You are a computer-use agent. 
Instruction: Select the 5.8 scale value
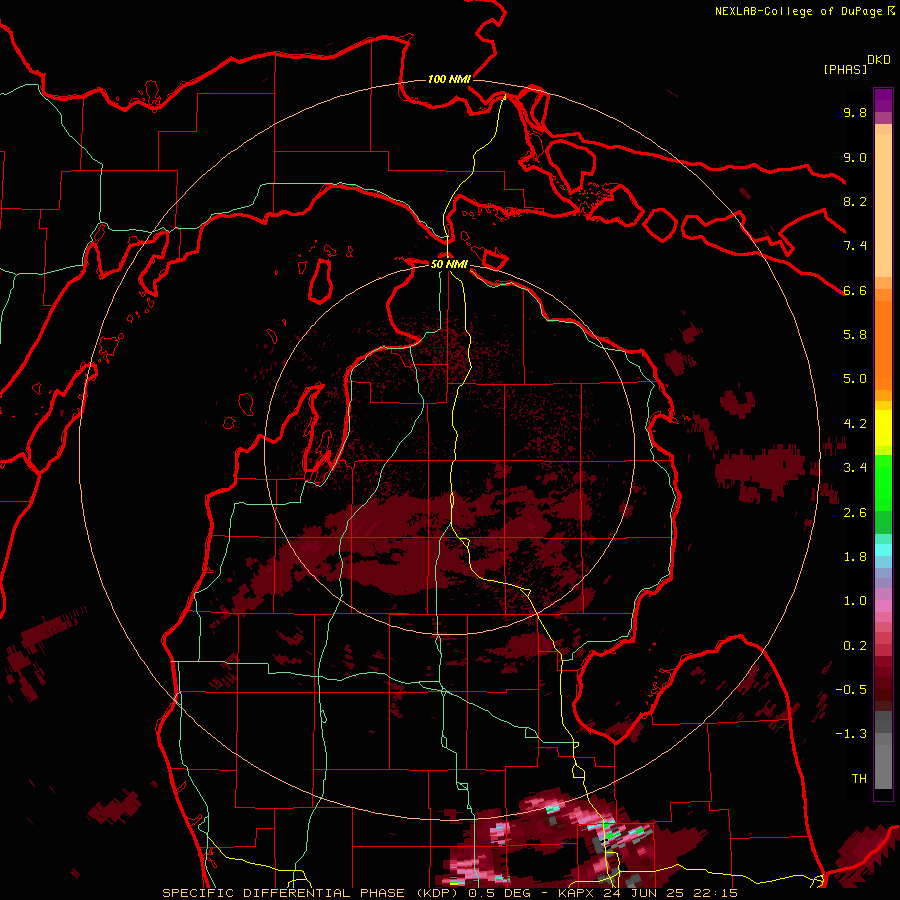[855, 335]
